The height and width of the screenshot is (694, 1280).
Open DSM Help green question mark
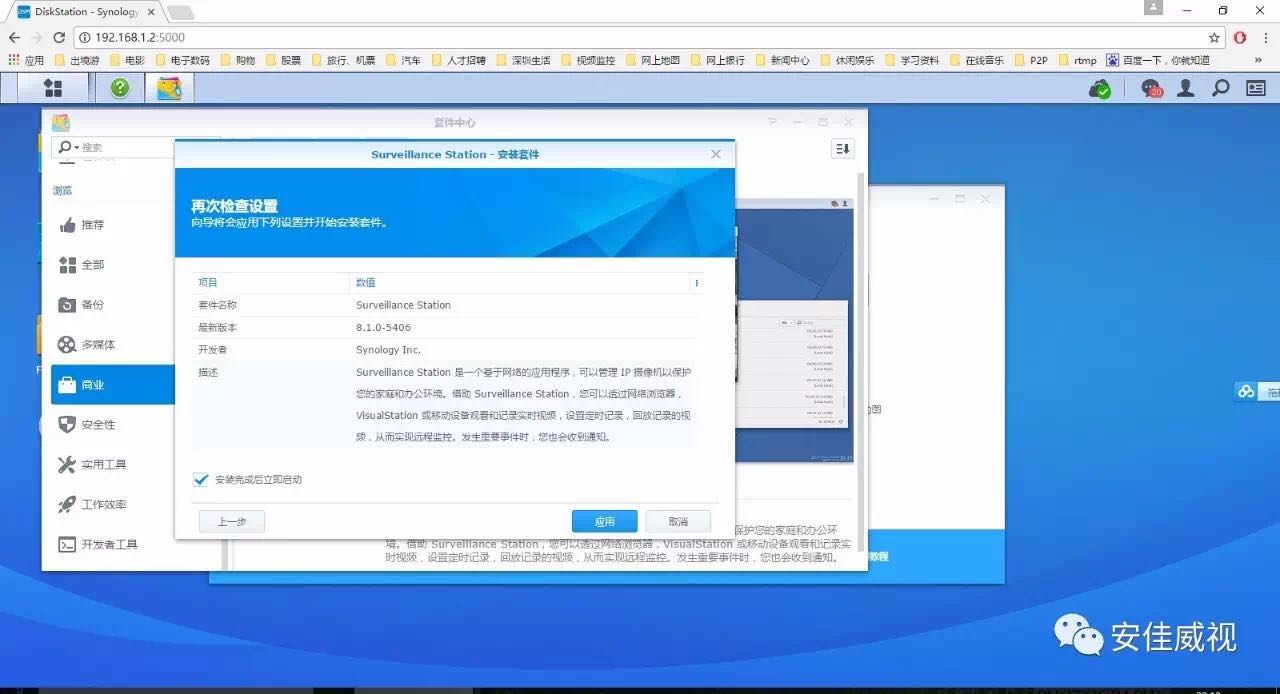tap(120, 88)
